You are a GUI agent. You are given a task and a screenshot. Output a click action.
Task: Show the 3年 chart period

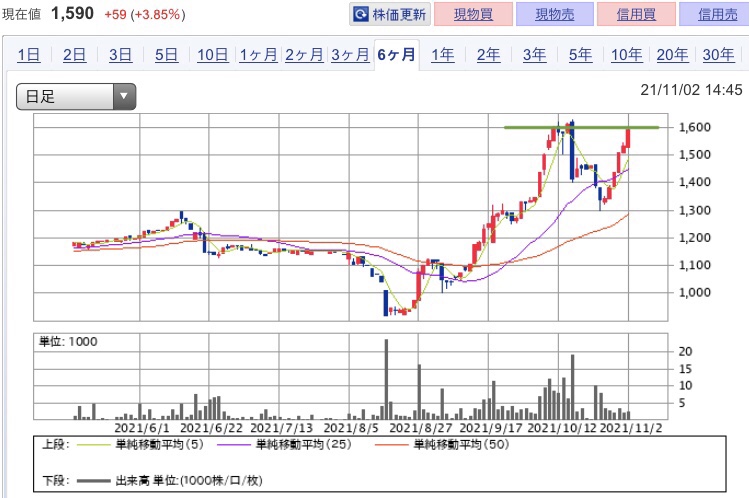pyautogui.click(x=535, y=55)
